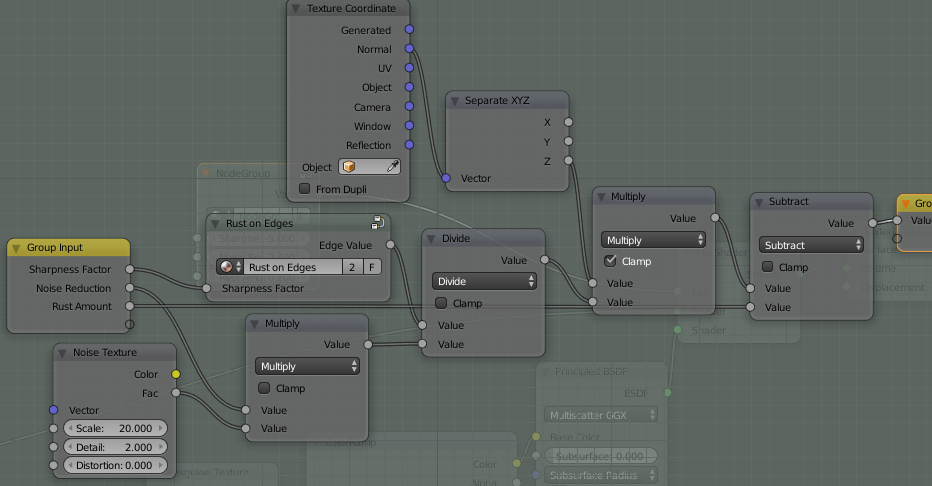Screen dimensions: 932x486
Task: Select the Group Input node by its title
Action: [55, 247]
